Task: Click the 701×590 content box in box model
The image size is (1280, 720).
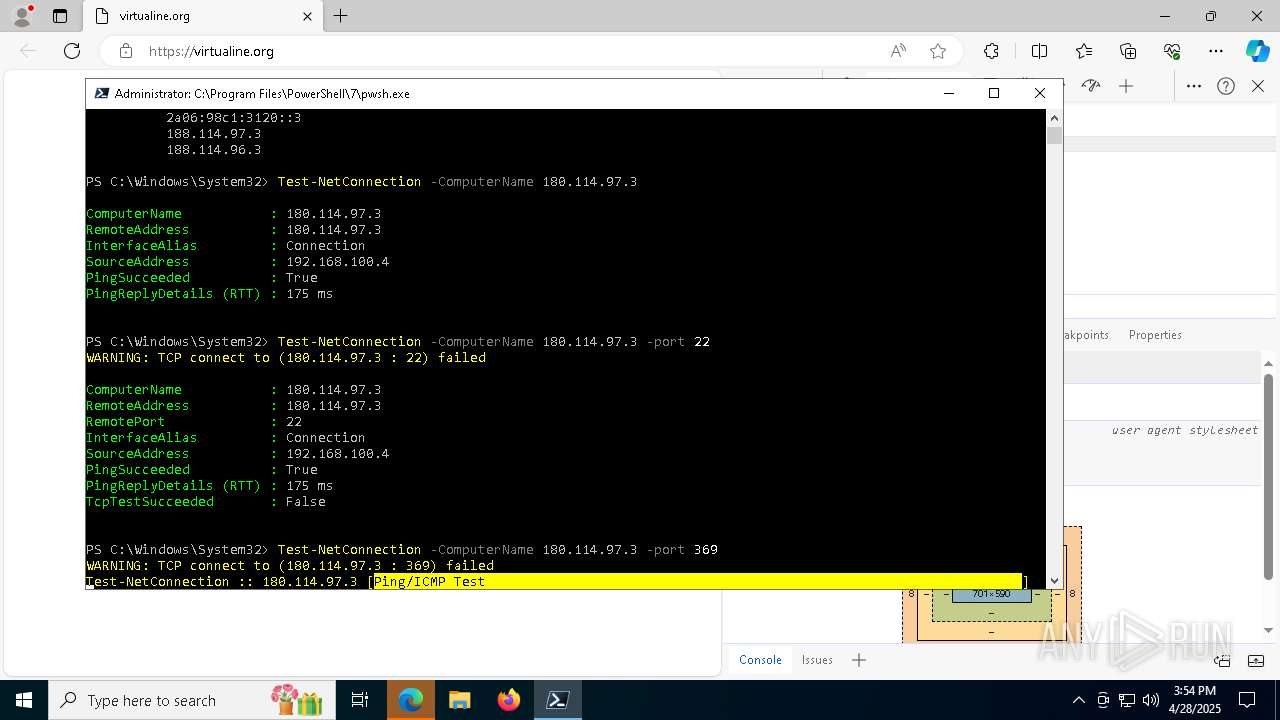Action: tap(991, 594)
